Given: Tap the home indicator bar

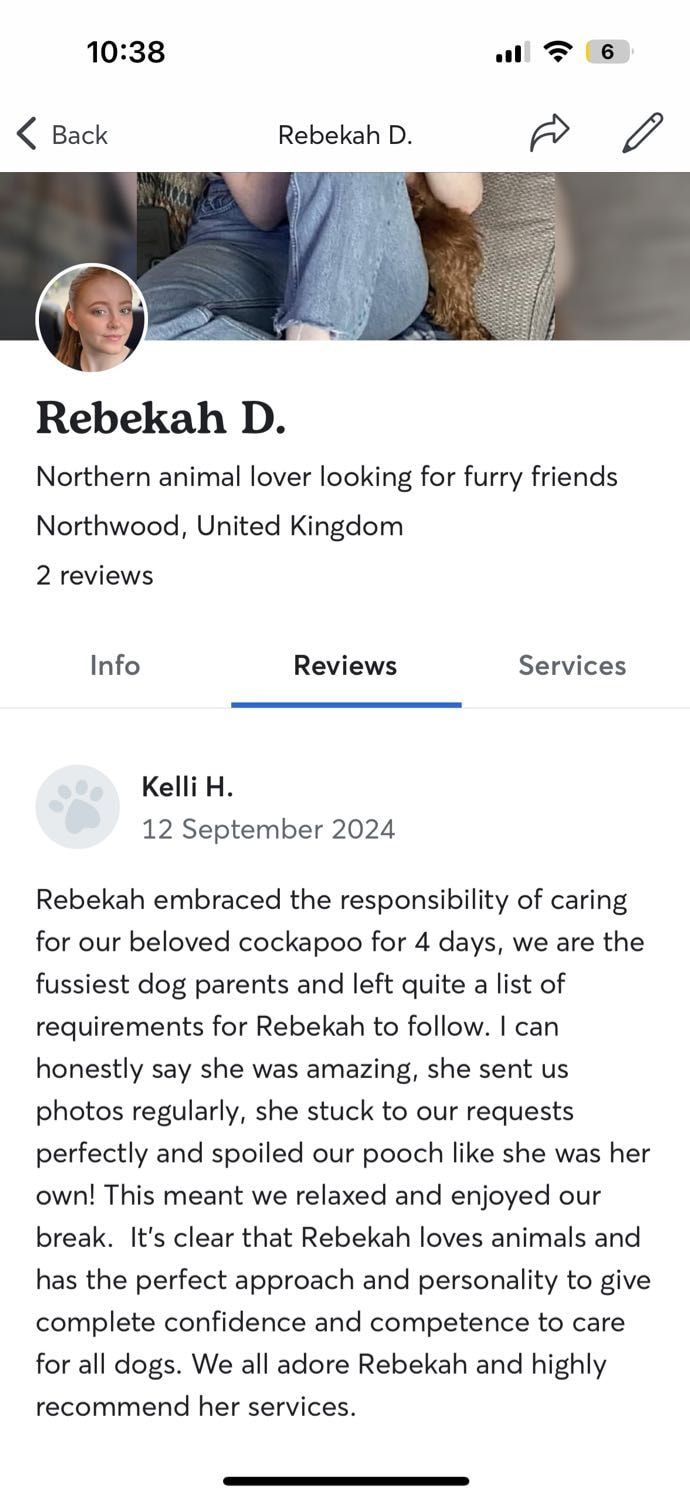Looking at the screenshot, I should click(x=346, y=1481).
